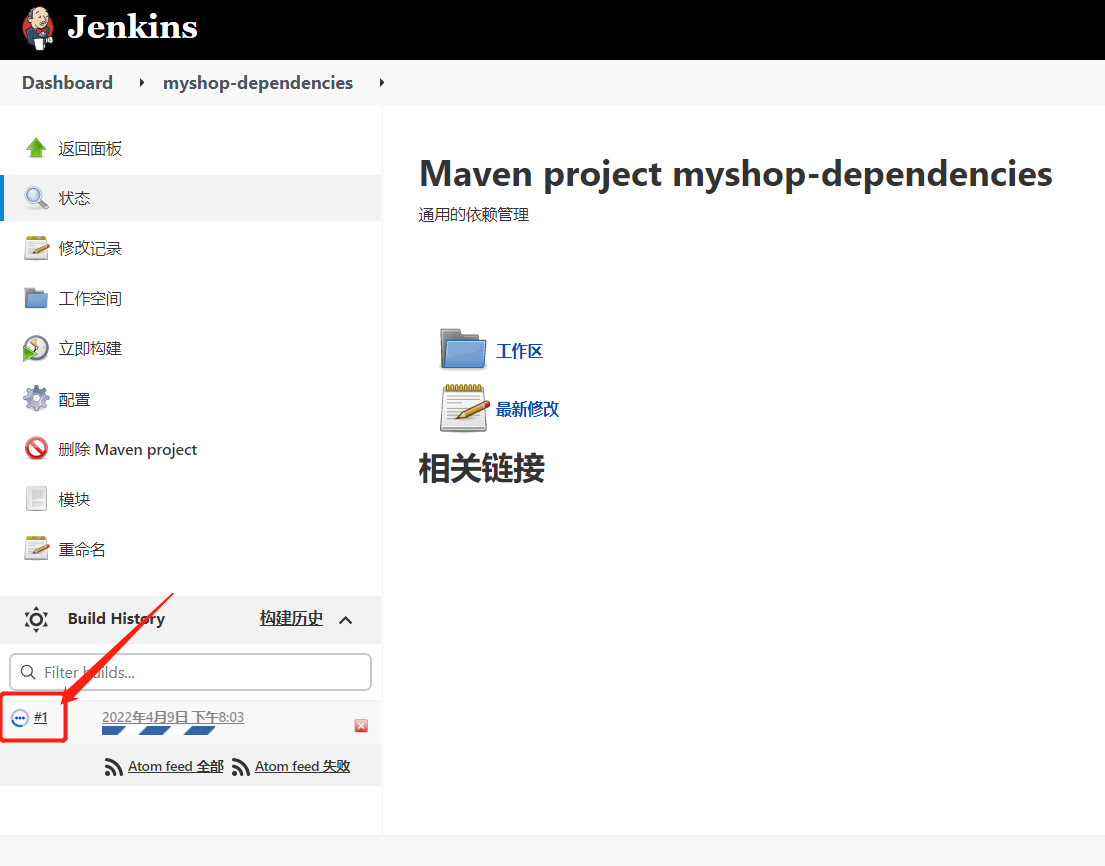Click the striped build progress bar for #1
The image size is (1105, 866).
(x=159, y=731)
